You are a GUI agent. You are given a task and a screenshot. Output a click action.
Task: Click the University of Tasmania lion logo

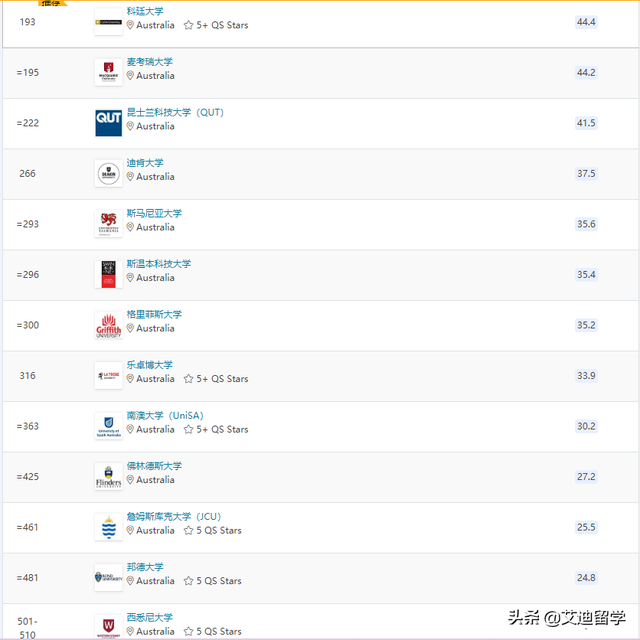point(109,224)
